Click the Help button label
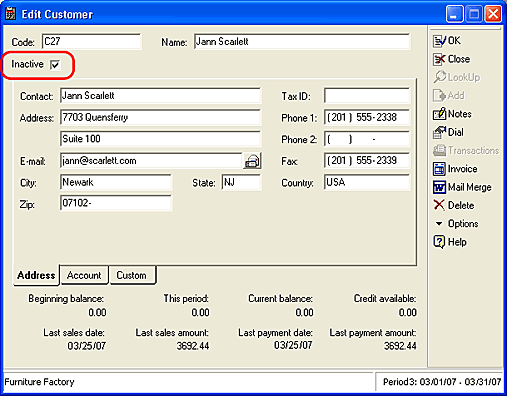 (x=457, y=242)
